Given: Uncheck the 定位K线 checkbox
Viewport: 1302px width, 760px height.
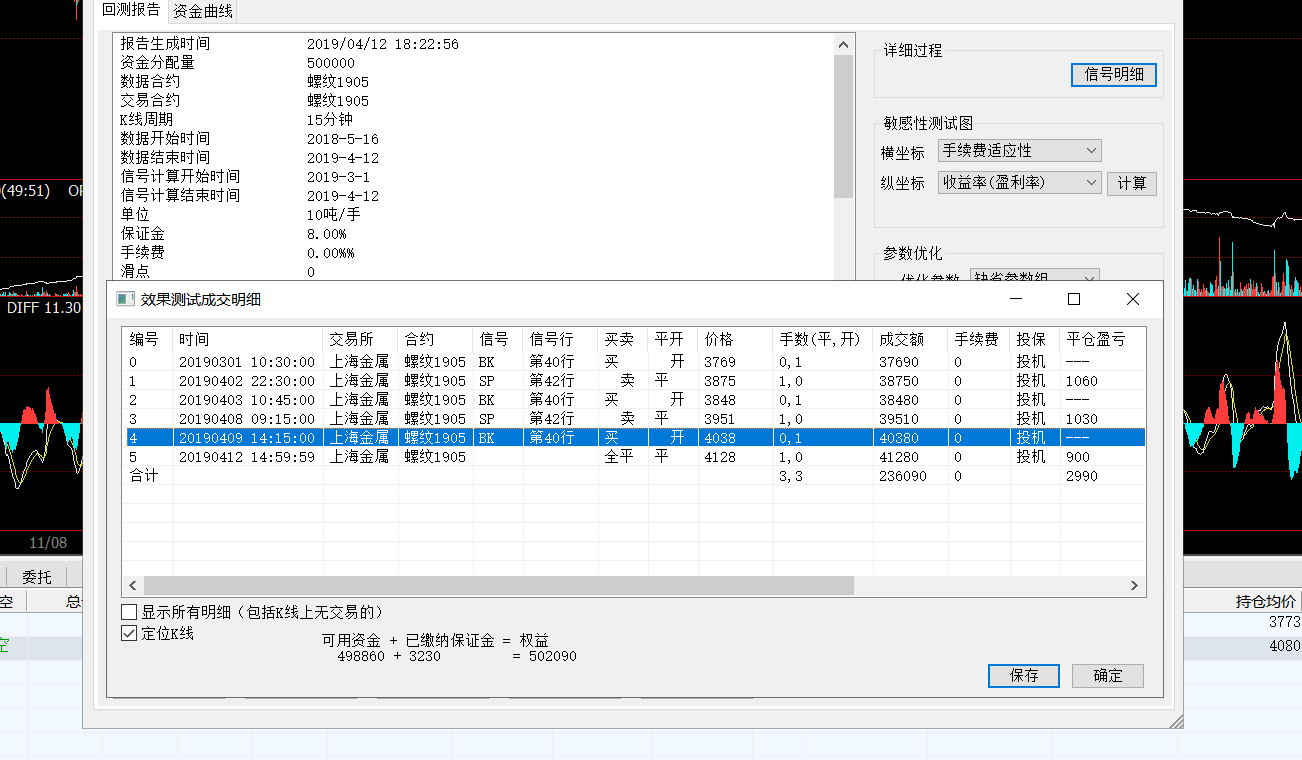Looking at the screenshot, I should [129, 633].
